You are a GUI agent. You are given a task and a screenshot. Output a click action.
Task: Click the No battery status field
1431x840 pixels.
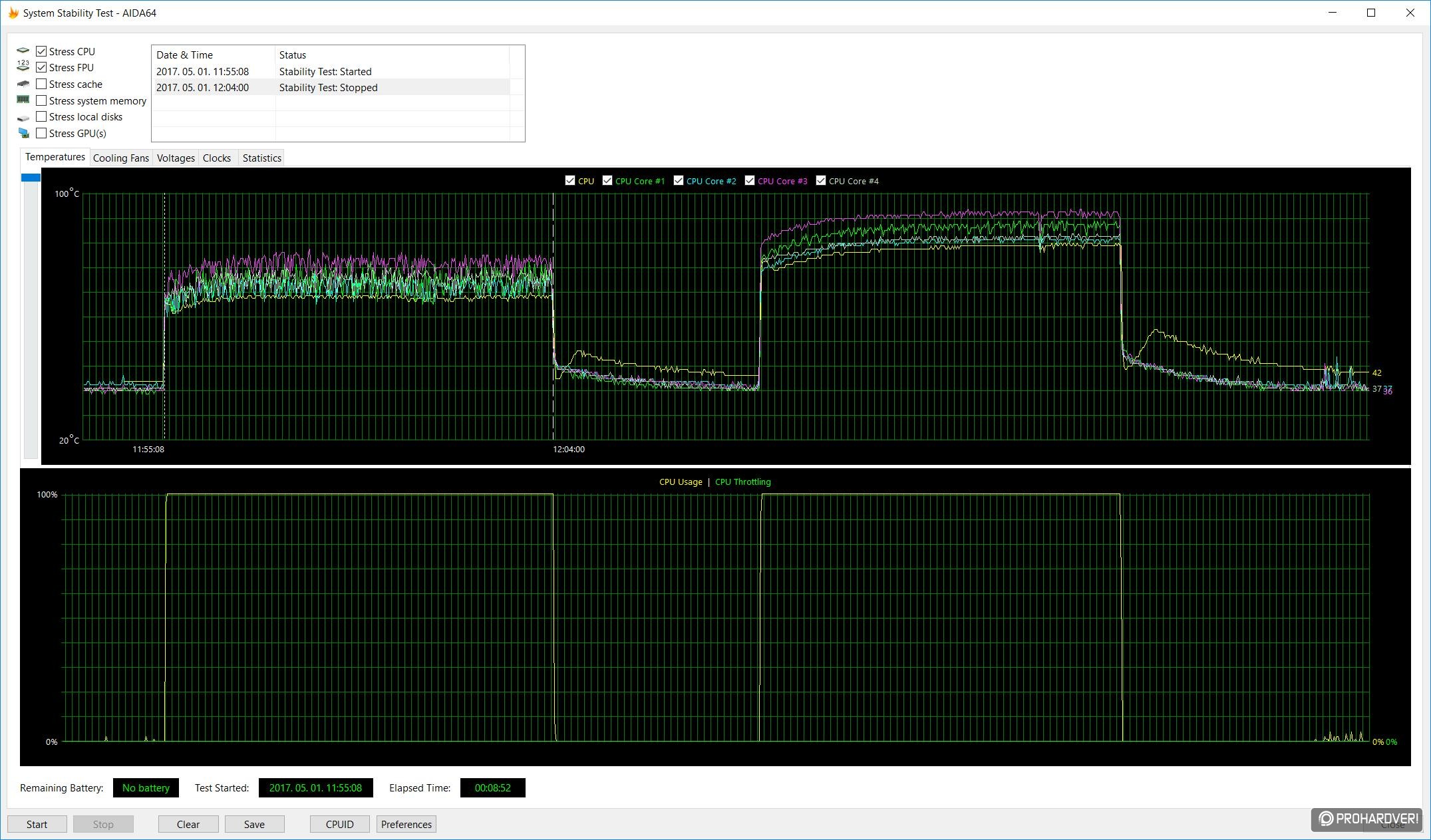(x=146, y=788)
